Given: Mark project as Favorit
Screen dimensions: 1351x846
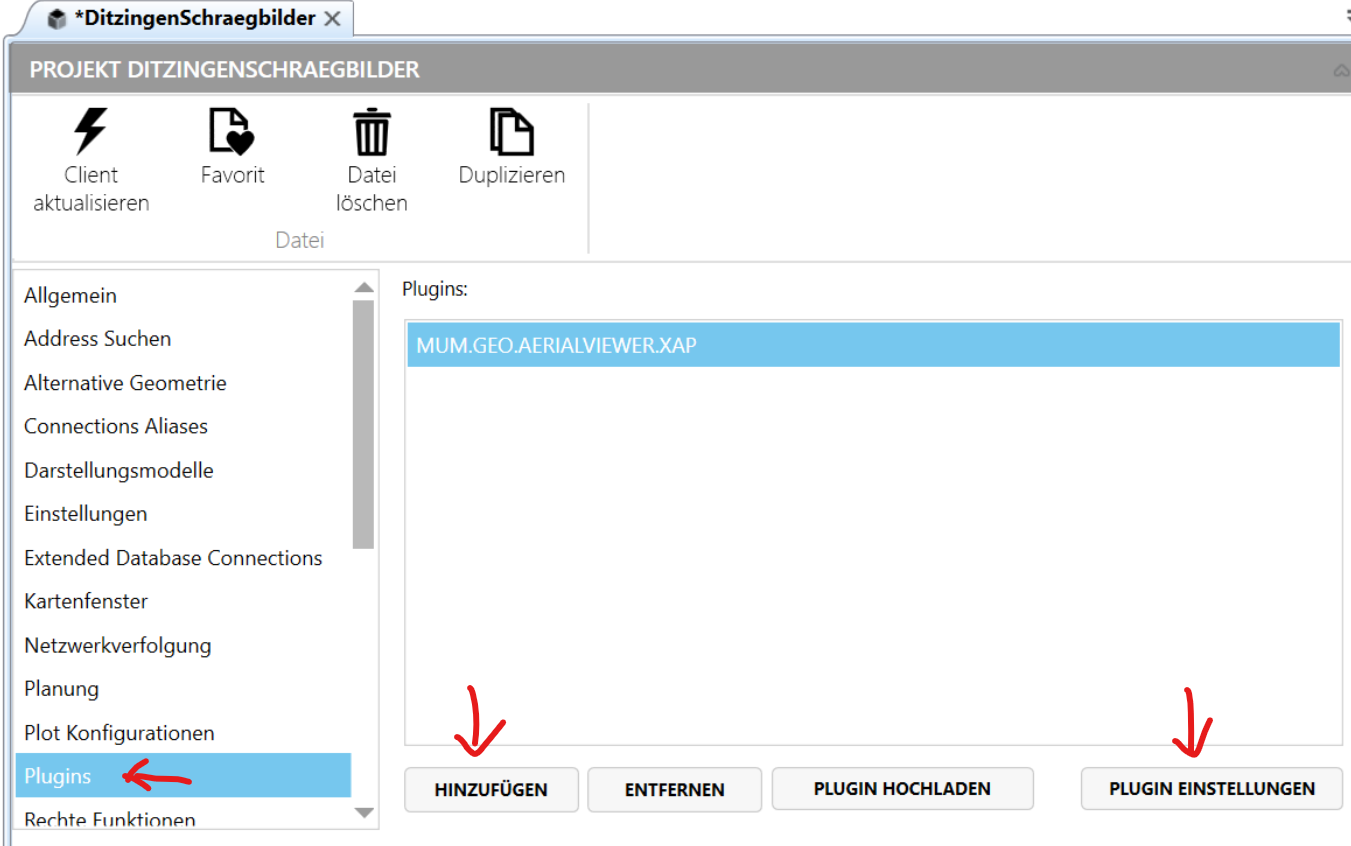Looking at the screenshot, I should (232, 133).
